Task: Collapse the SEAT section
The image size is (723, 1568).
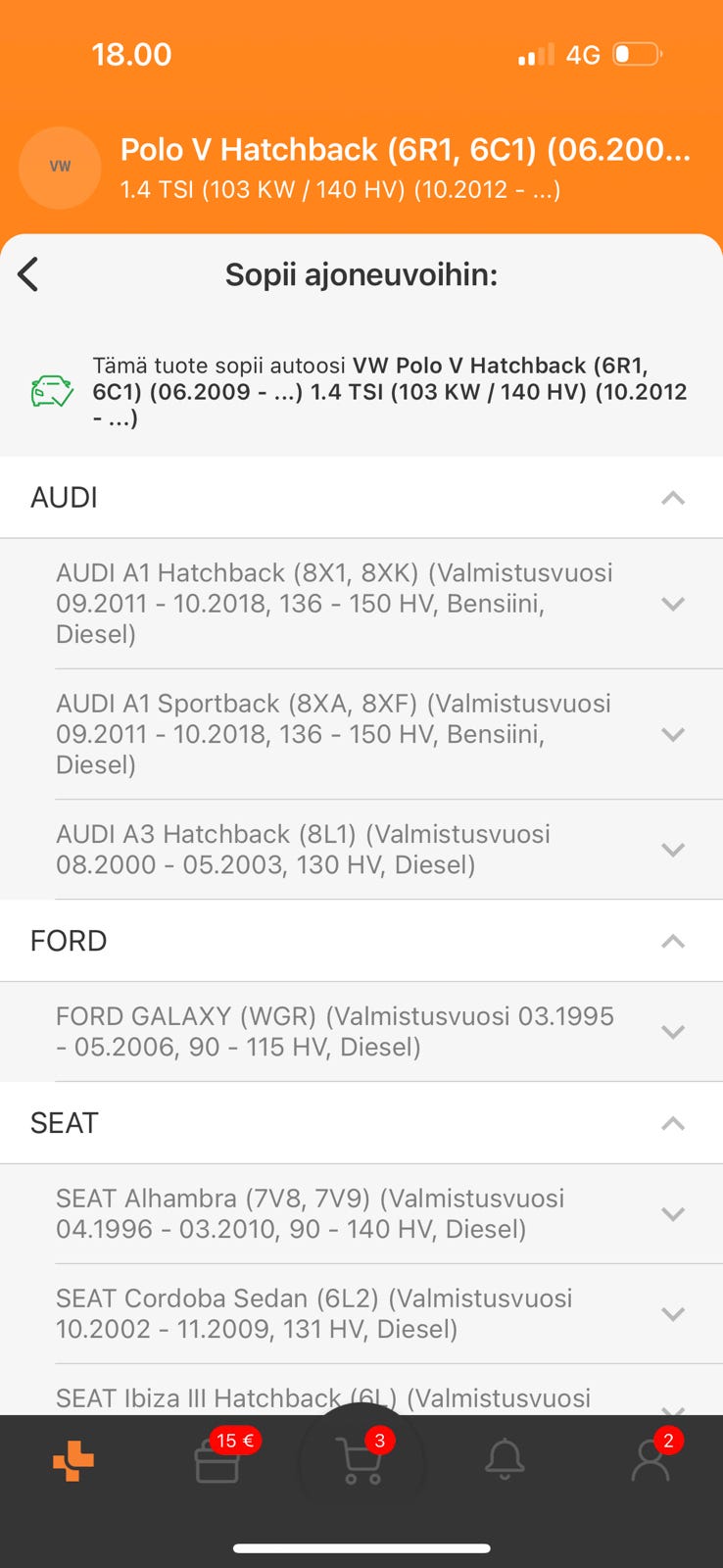Action: (x=672, y=1123)
